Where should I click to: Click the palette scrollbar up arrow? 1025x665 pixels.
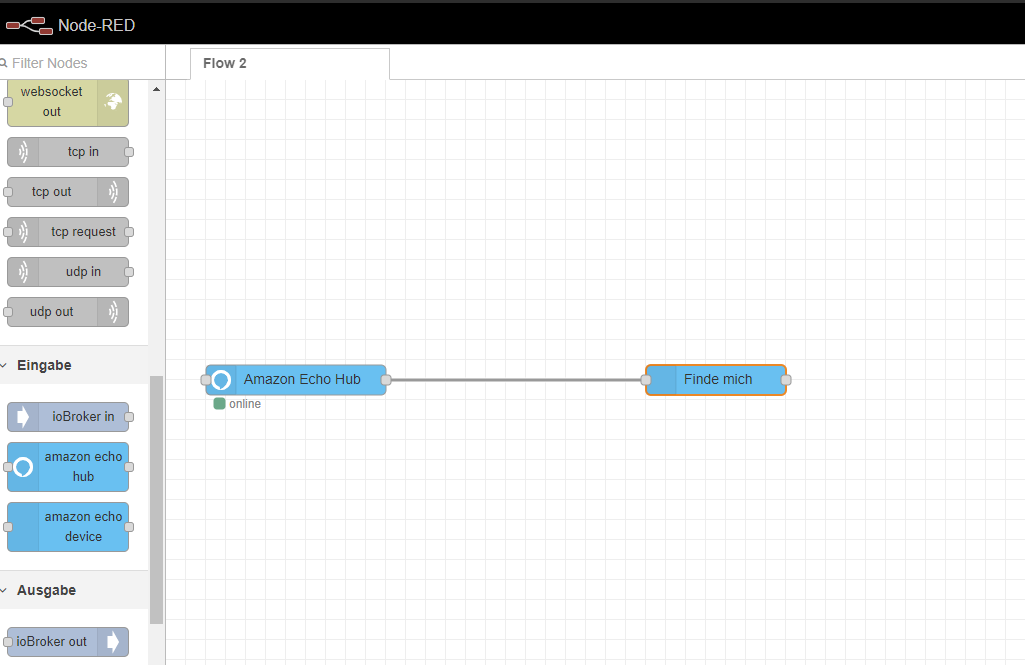pyautogui.click(x=156, y=89)
